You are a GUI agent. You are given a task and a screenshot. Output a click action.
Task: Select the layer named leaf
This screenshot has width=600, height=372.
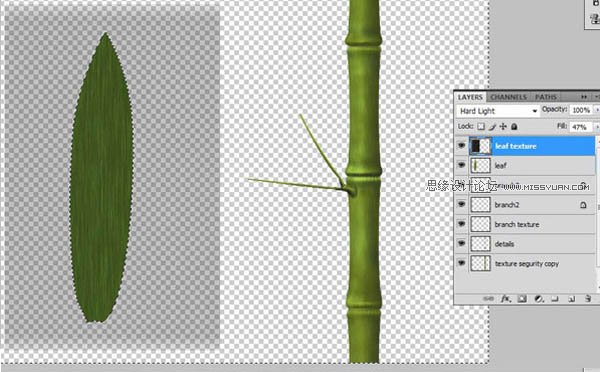click(500, 166)
